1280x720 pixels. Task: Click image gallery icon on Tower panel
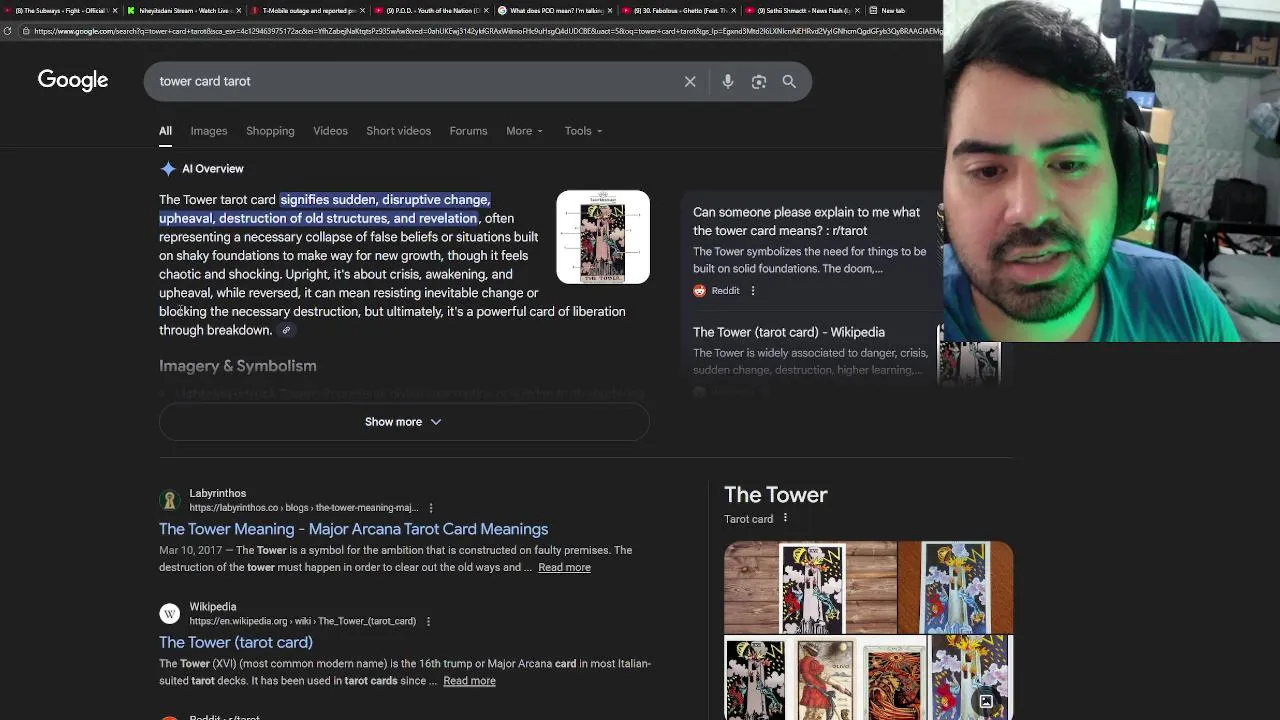tap(986, 701)
